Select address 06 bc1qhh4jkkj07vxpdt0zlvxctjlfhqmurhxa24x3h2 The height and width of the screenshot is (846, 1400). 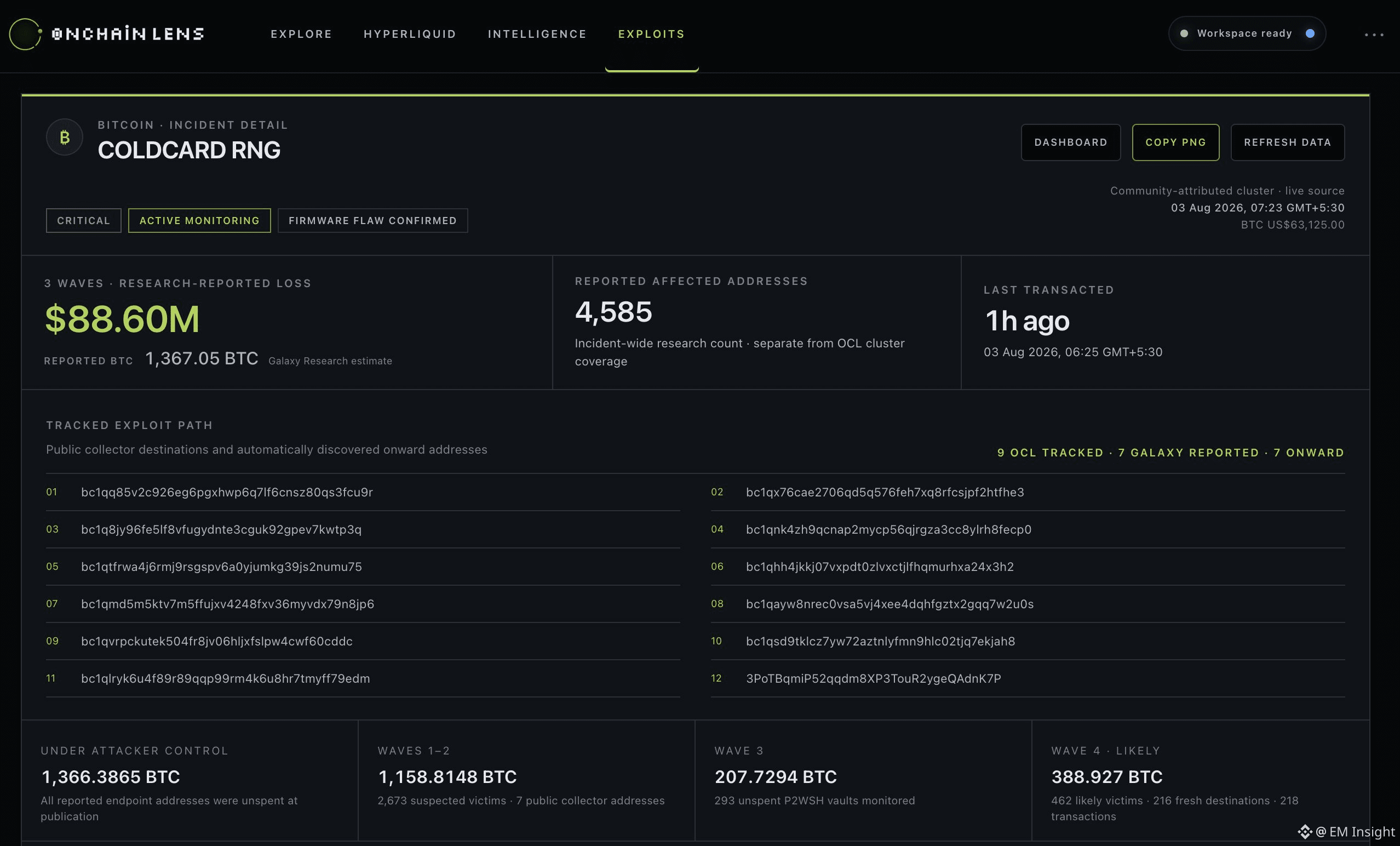tap(1028, 567)
